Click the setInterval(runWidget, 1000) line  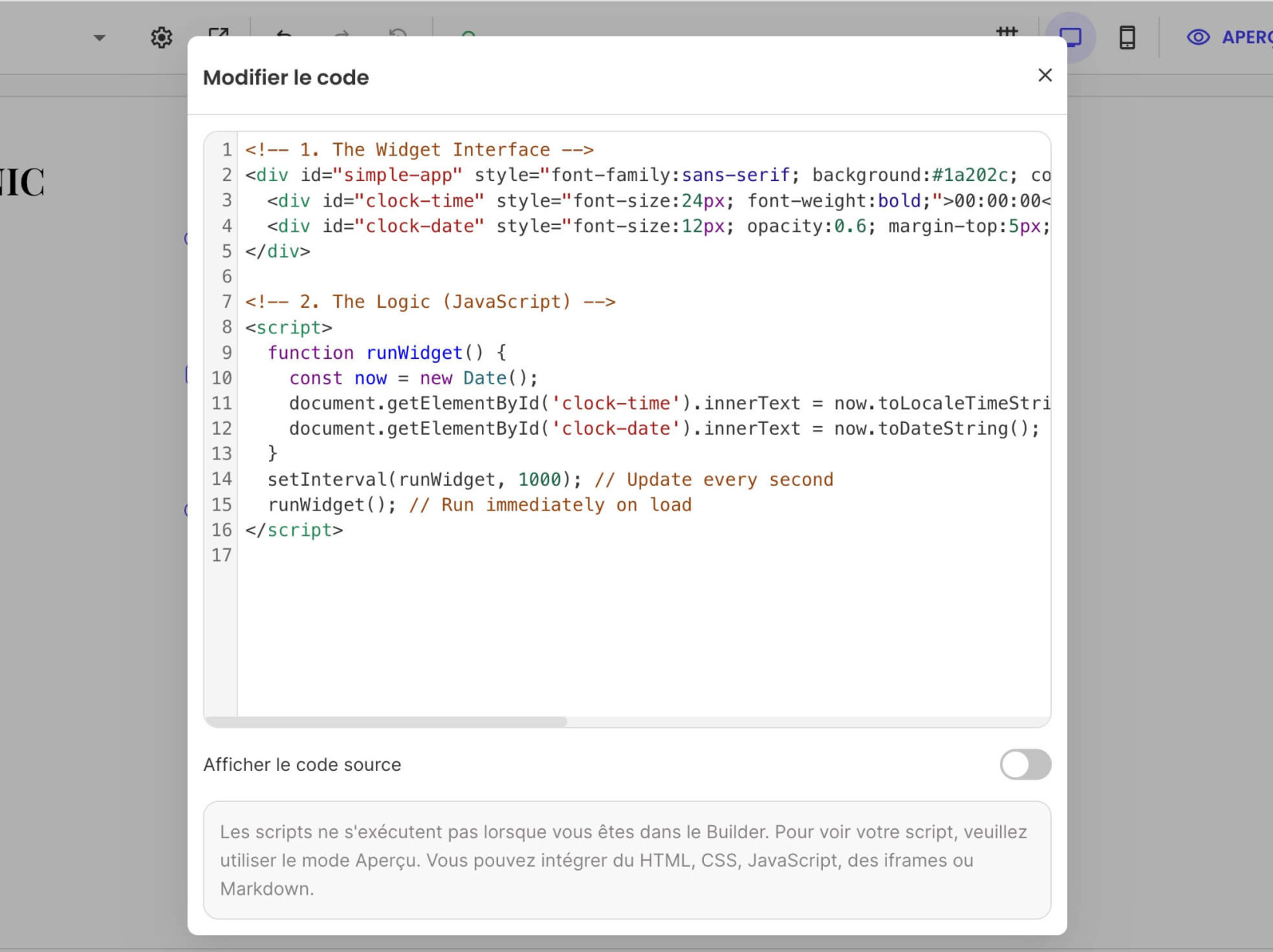click(x=550, y=479)
